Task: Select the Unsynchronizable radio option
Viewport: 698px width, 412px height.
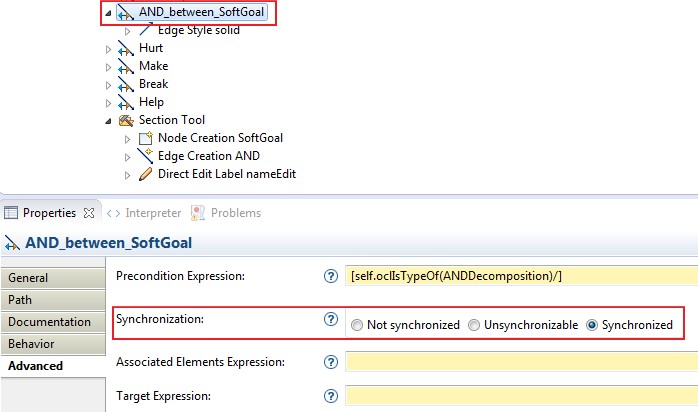Action: 474,325
